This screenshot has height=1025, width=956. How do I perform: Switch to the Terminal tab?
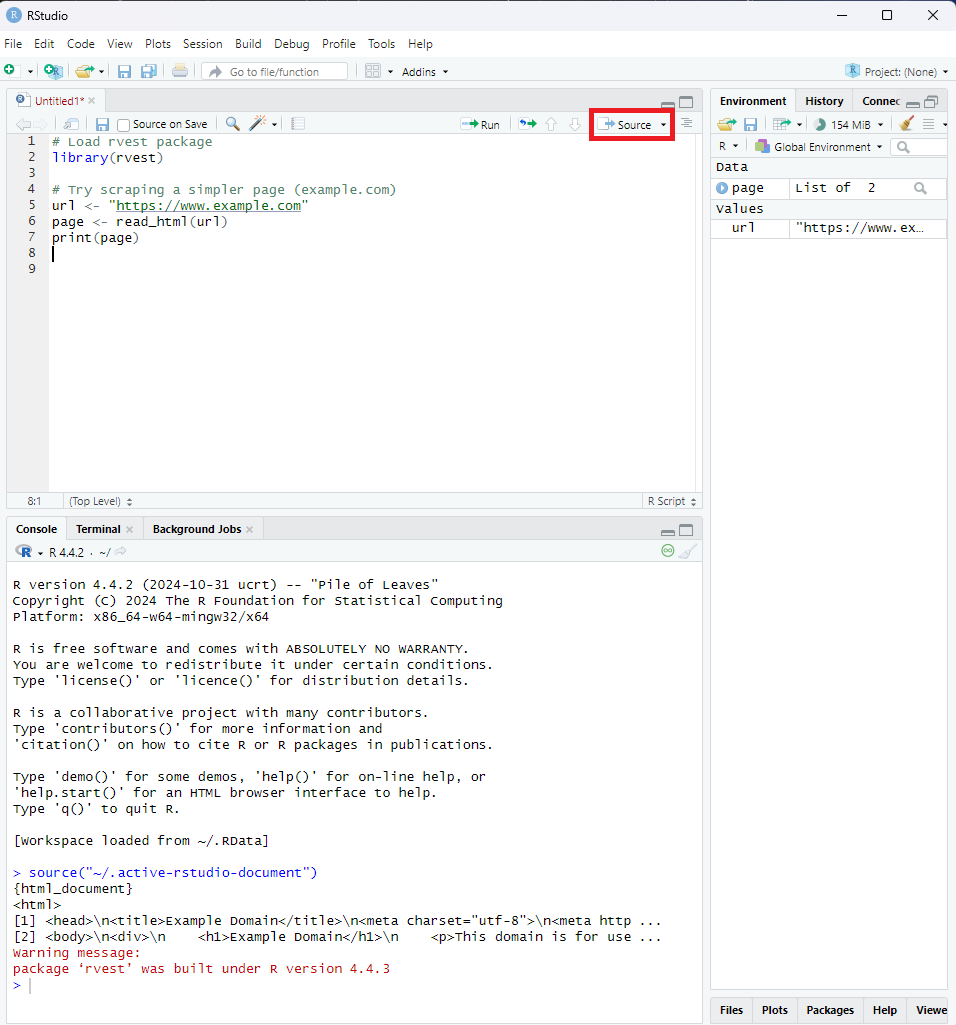coord(97,528)
